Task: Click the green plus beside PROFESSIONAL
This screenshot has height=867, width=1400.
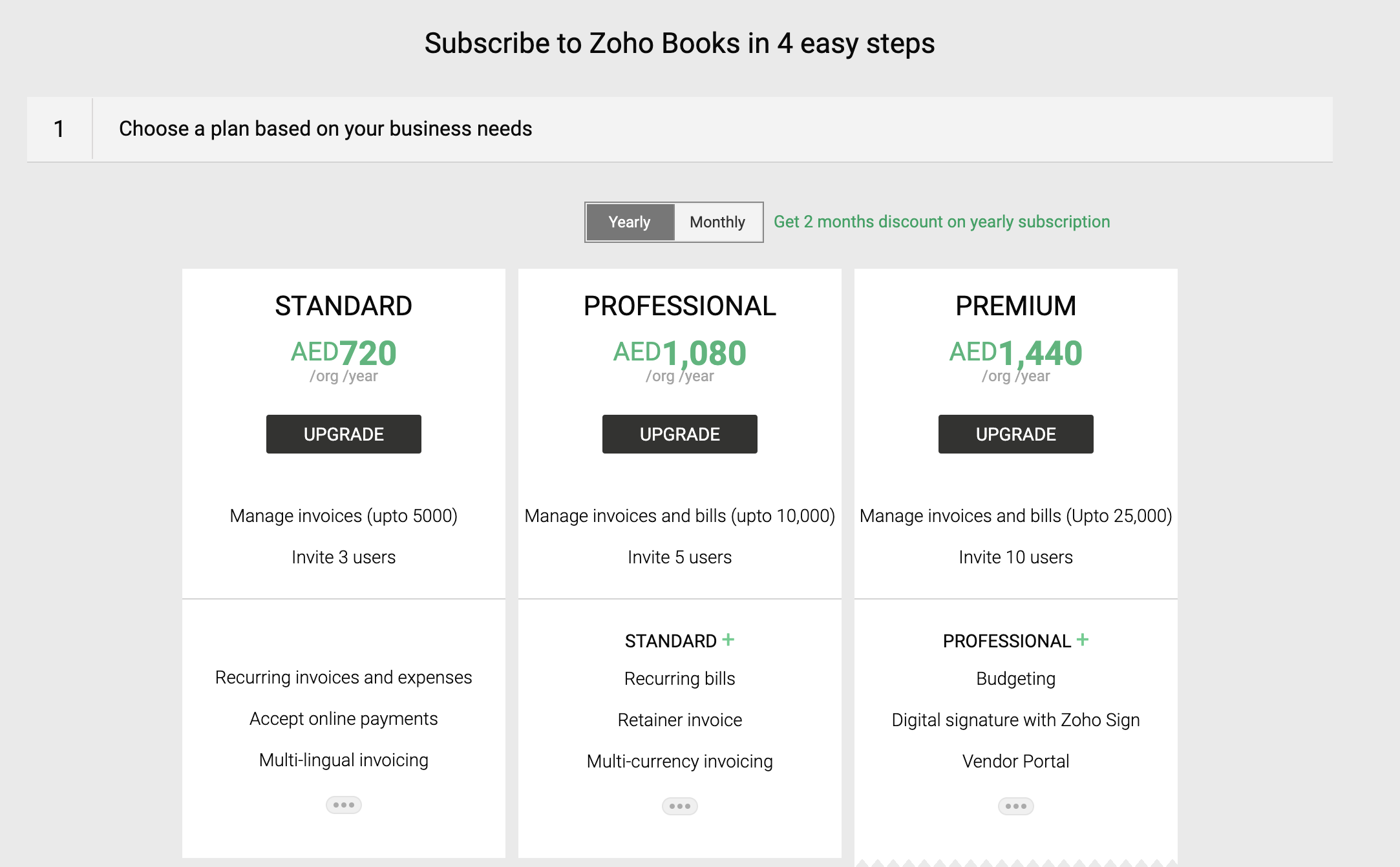Action: tap(1083, 640)
